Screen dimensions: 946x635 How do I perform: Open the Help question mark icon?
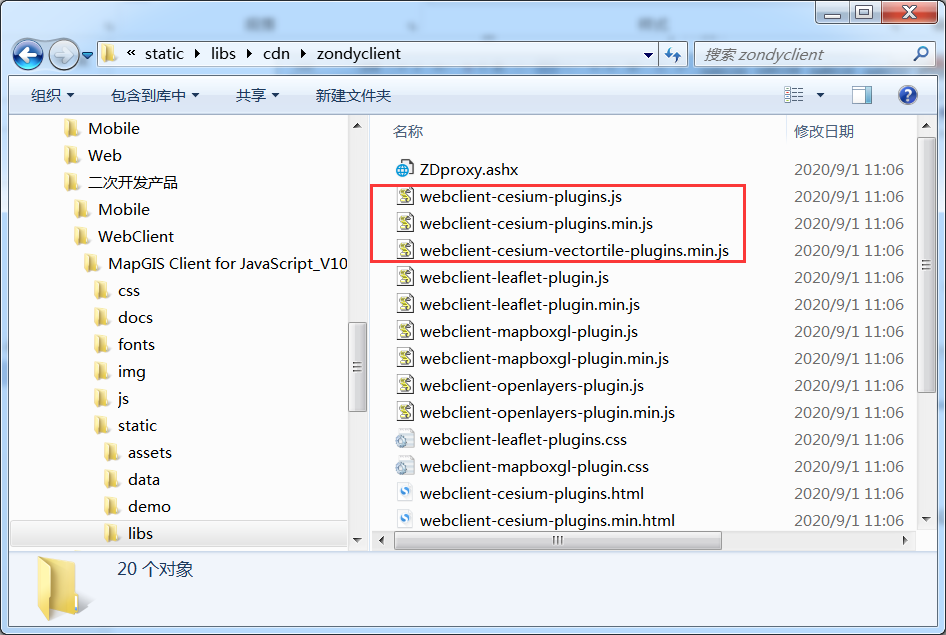[x=907, y=95]
